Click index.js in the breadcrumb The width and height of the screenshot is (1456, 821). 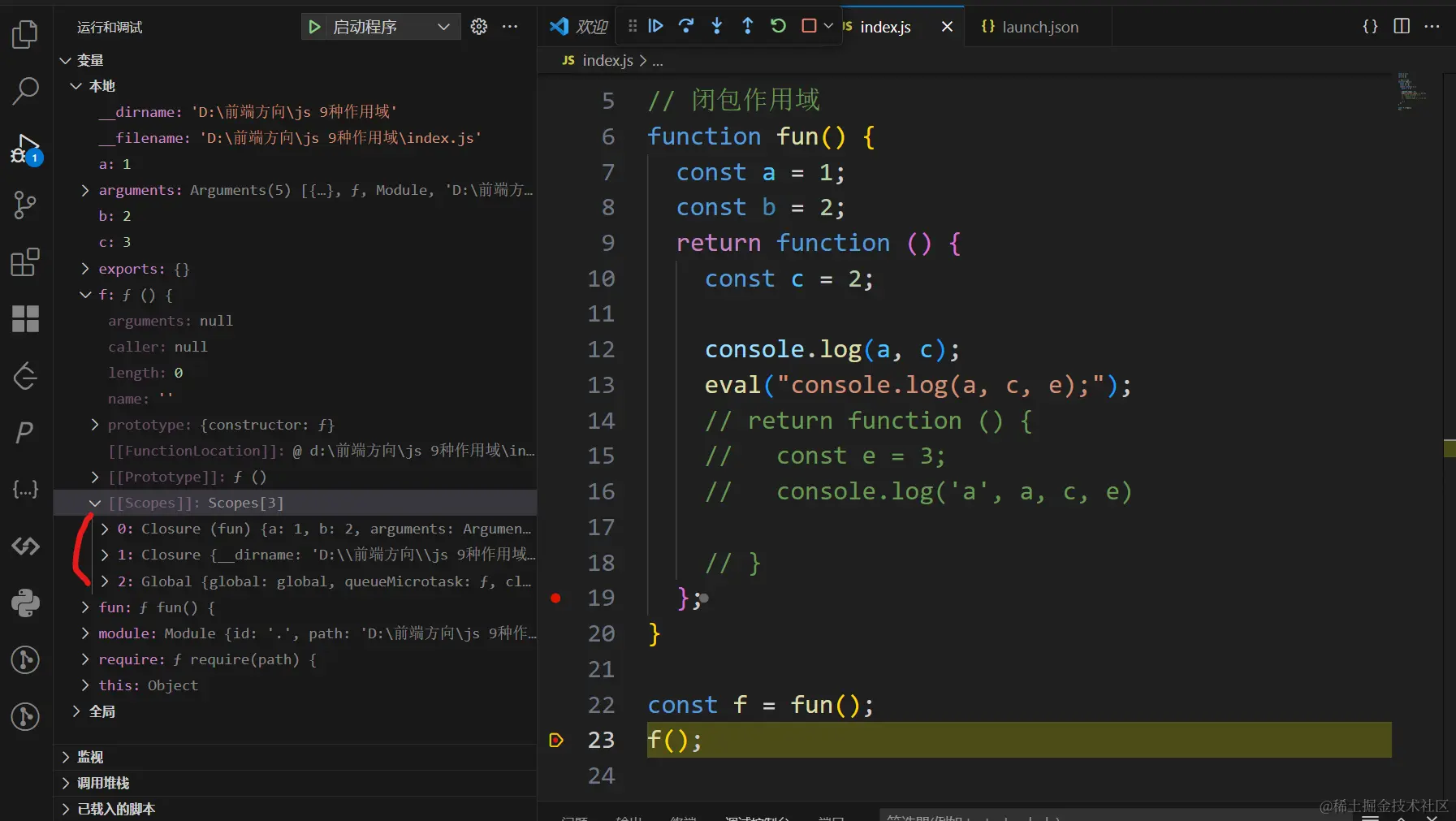[x=607, y=60]
